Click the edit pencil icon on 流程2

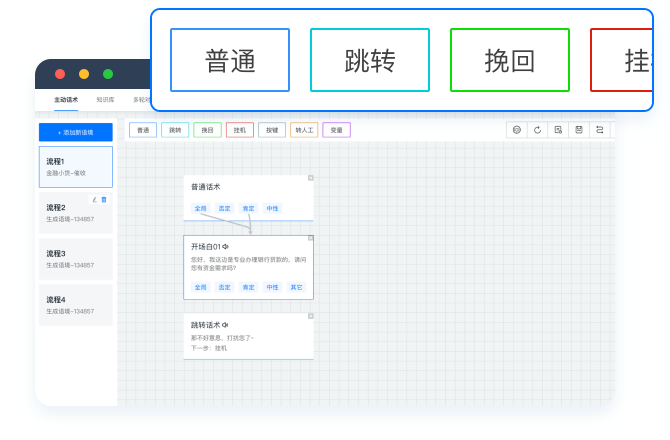click(95, 200)
